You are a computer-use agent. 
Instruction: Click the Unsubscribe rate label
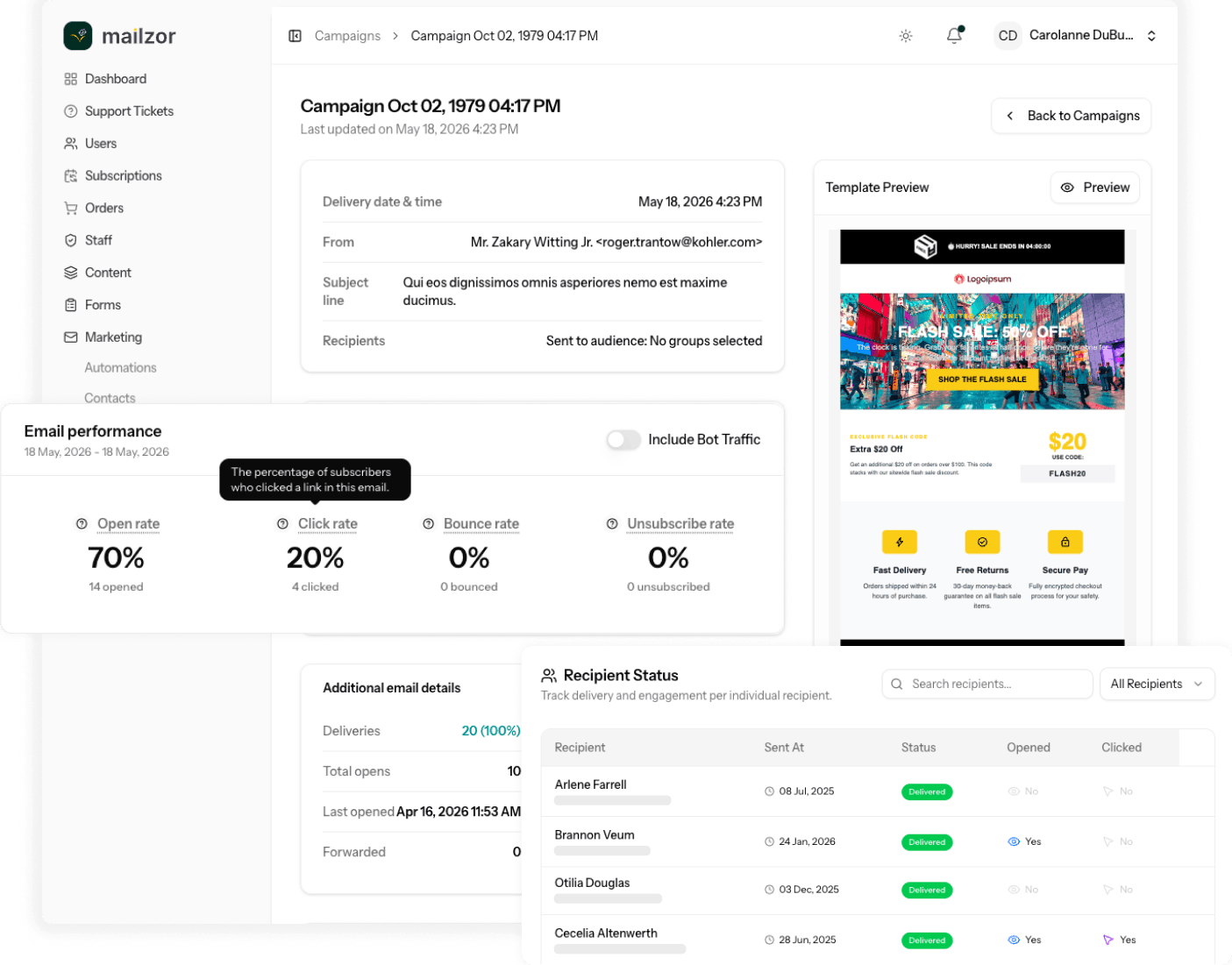click(x=680, y=524)
